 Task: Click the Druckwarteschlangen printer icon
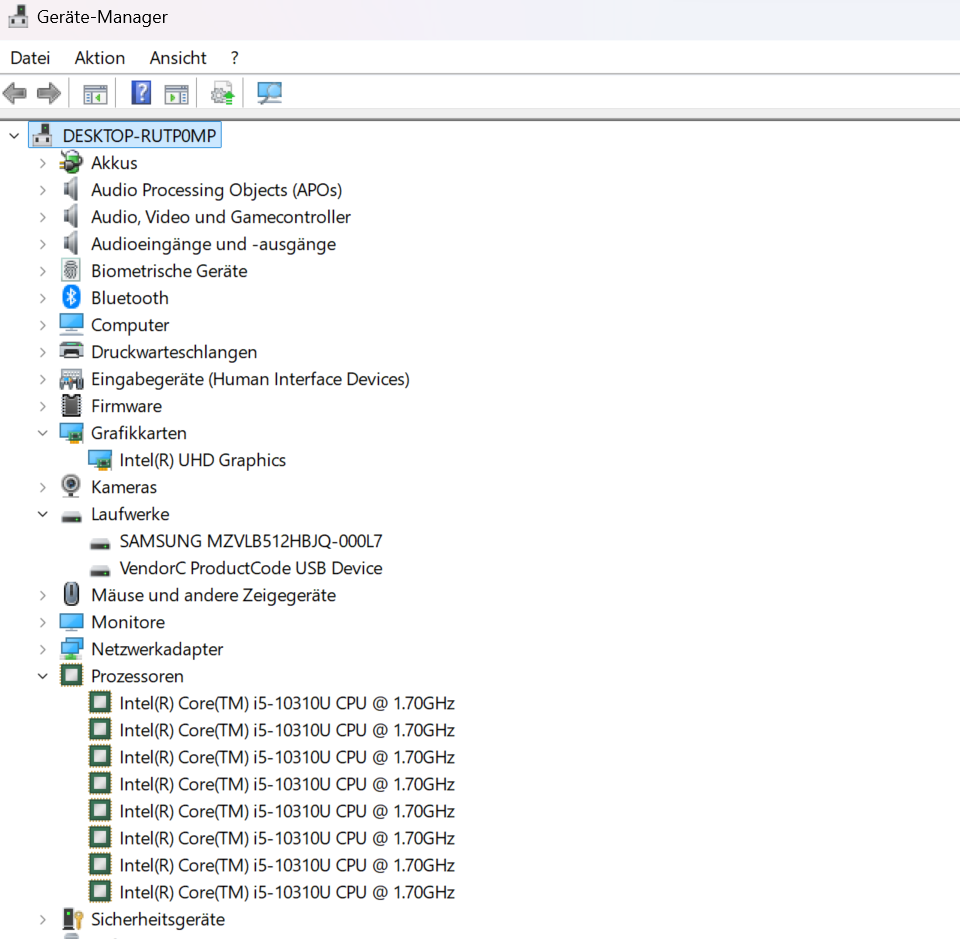[x=71, y=351]
